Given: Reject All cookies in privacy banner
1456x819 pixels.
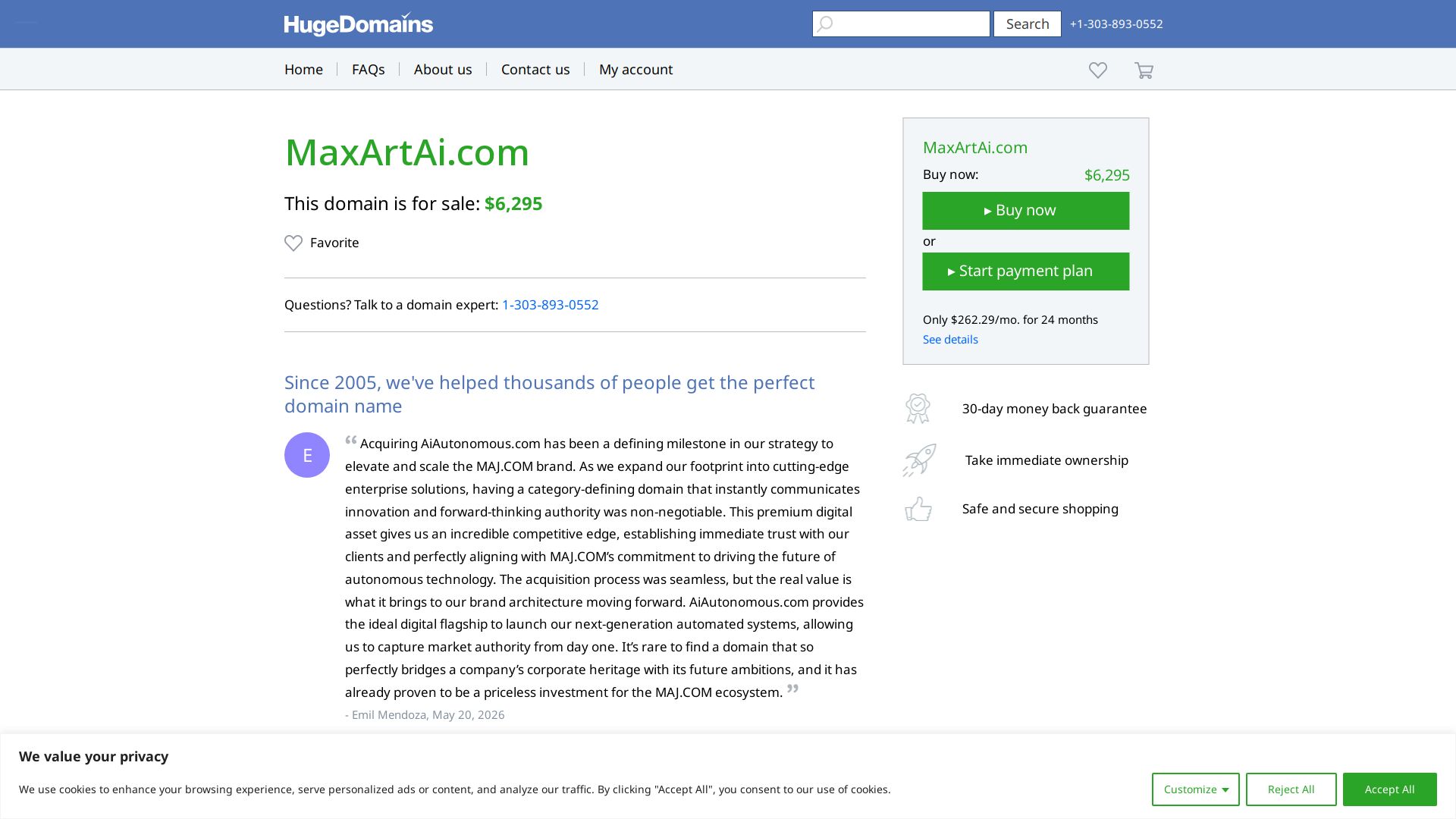Looking at the screenshot, I should pyautogui.click(x=1291, y=789).
